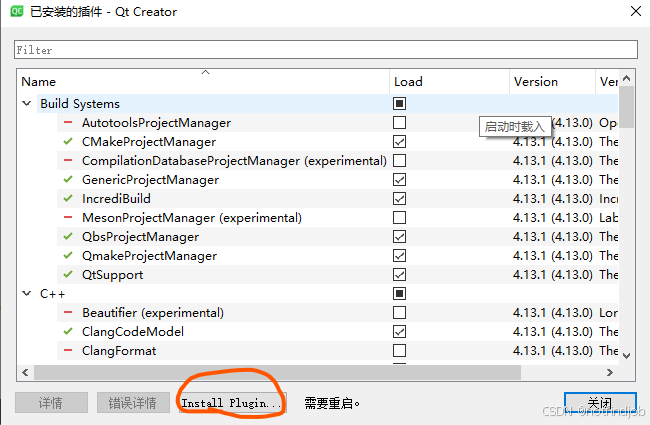Image resolution: width=650 pixels, height=425 pixels.
Task: Click the red dash icon beside Beautifier
Action: (x=68, y=312)
